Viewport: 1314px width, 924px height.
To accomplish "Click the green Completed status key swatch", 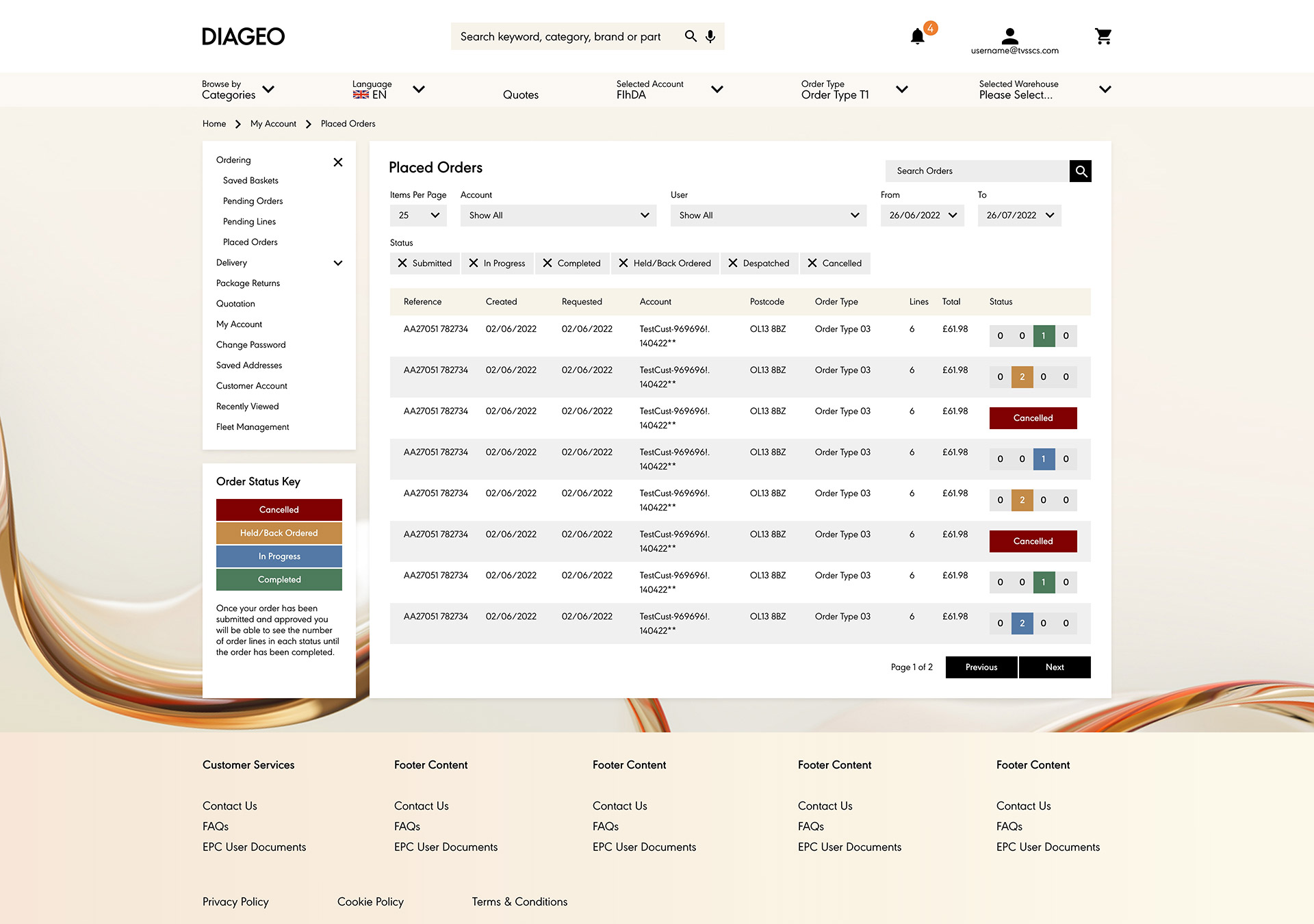I will [x=279, y=580].
